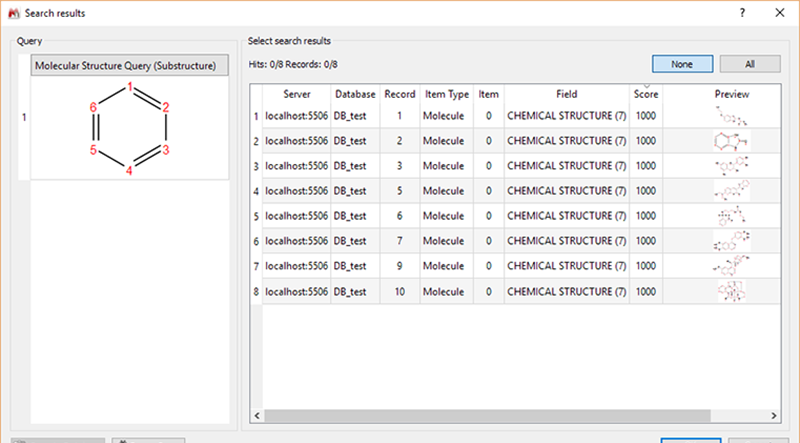Click the Database column header
The height and width of the screenshot is (443, 800).
(x=355, y=94)
